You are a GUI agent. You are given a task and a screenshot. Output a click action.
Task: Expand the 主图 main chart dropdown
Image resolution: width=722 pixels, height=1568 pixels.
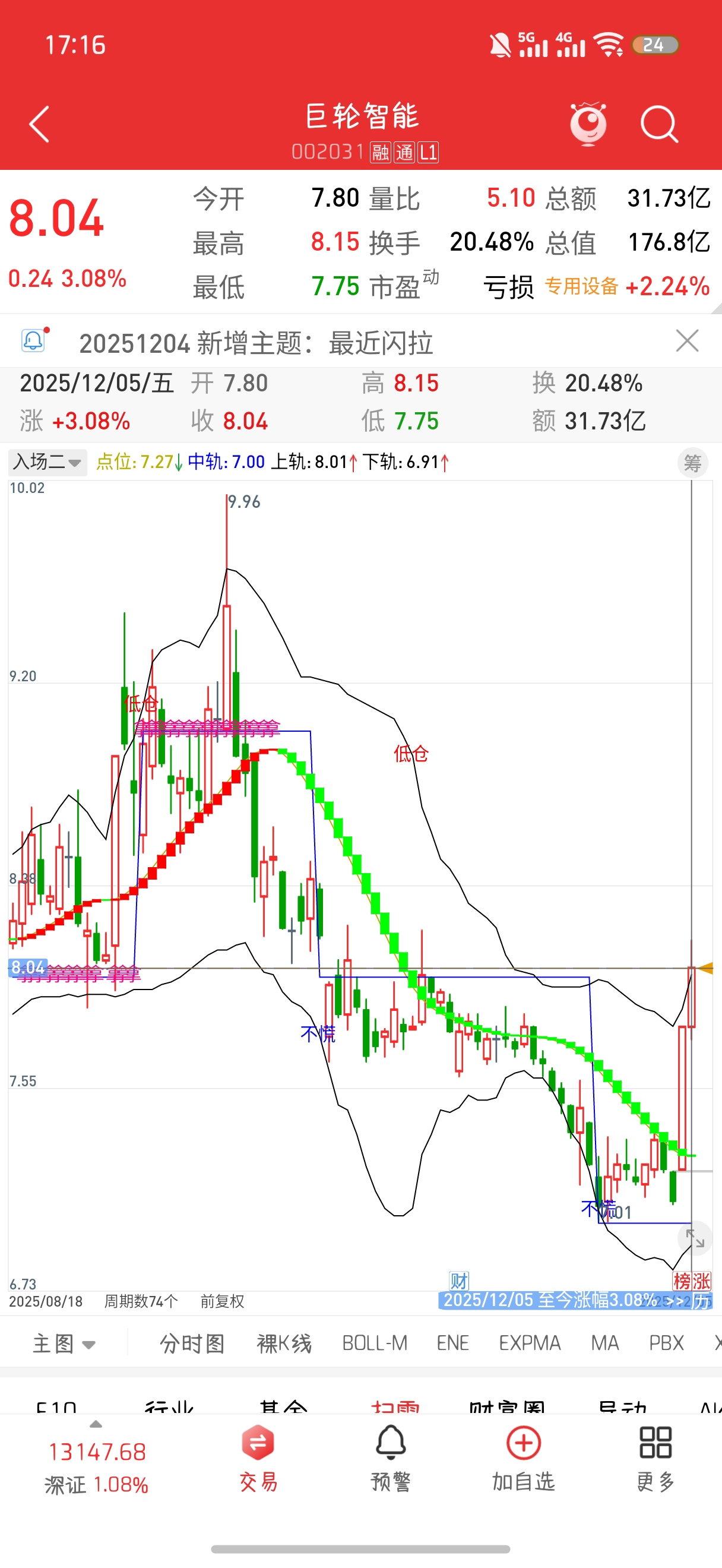click(x=64, y=1343)
